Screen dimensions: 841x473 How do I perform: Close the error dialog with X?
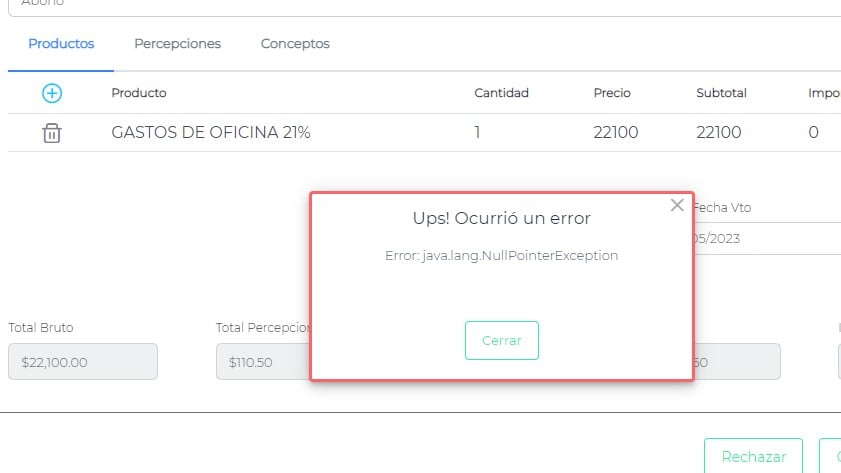[677, 205]
